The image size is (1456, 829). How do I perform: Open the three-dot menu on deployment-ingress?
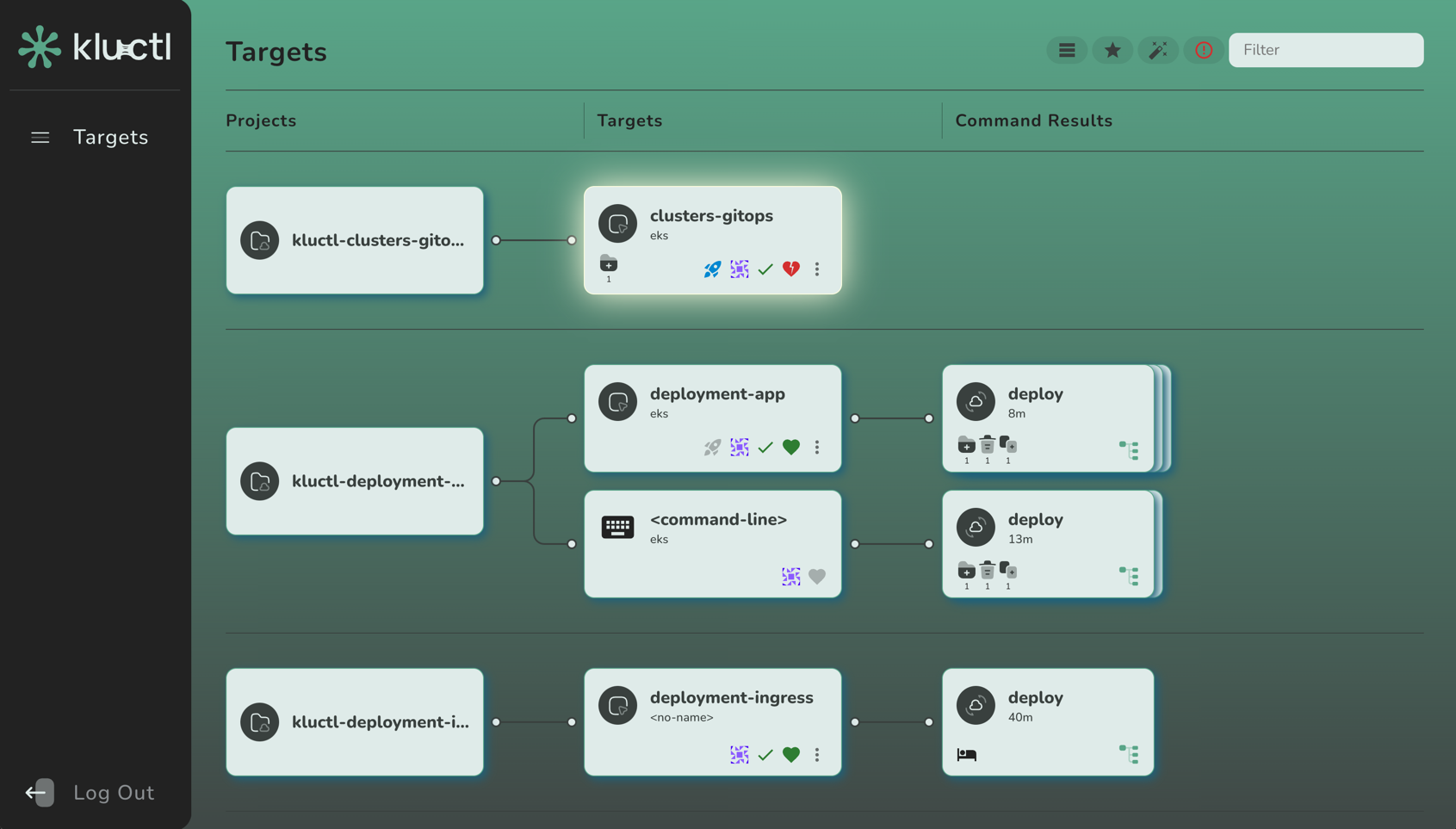[x=817, y=755]
